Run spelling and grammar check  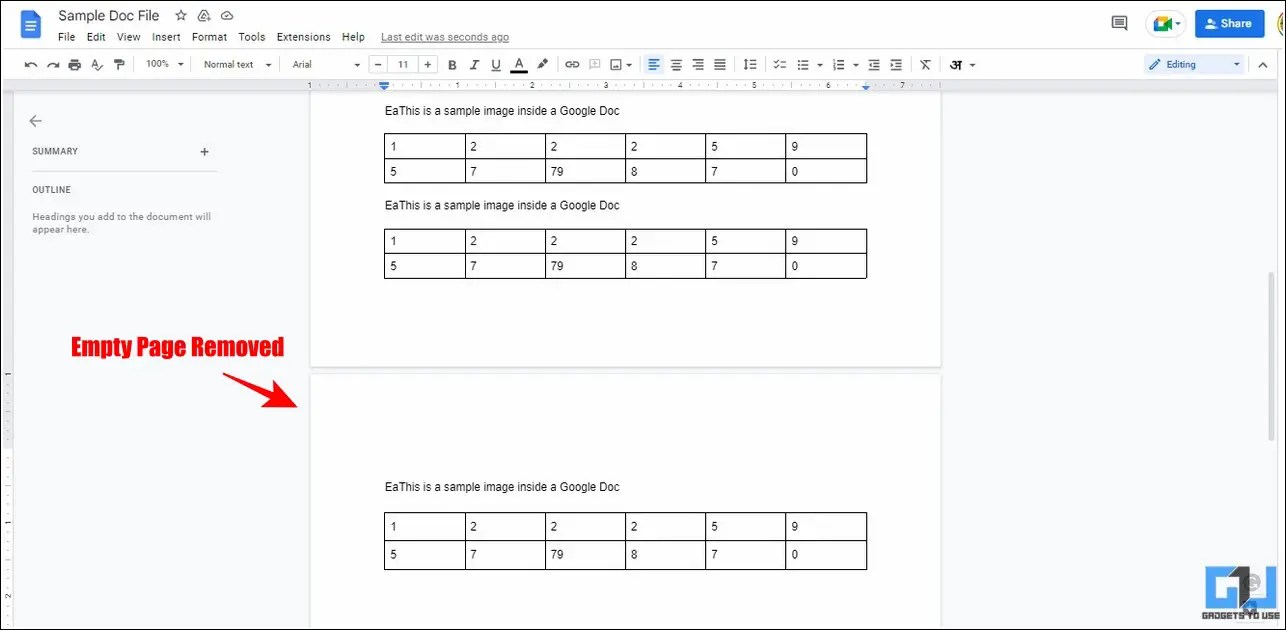point(97,64)
